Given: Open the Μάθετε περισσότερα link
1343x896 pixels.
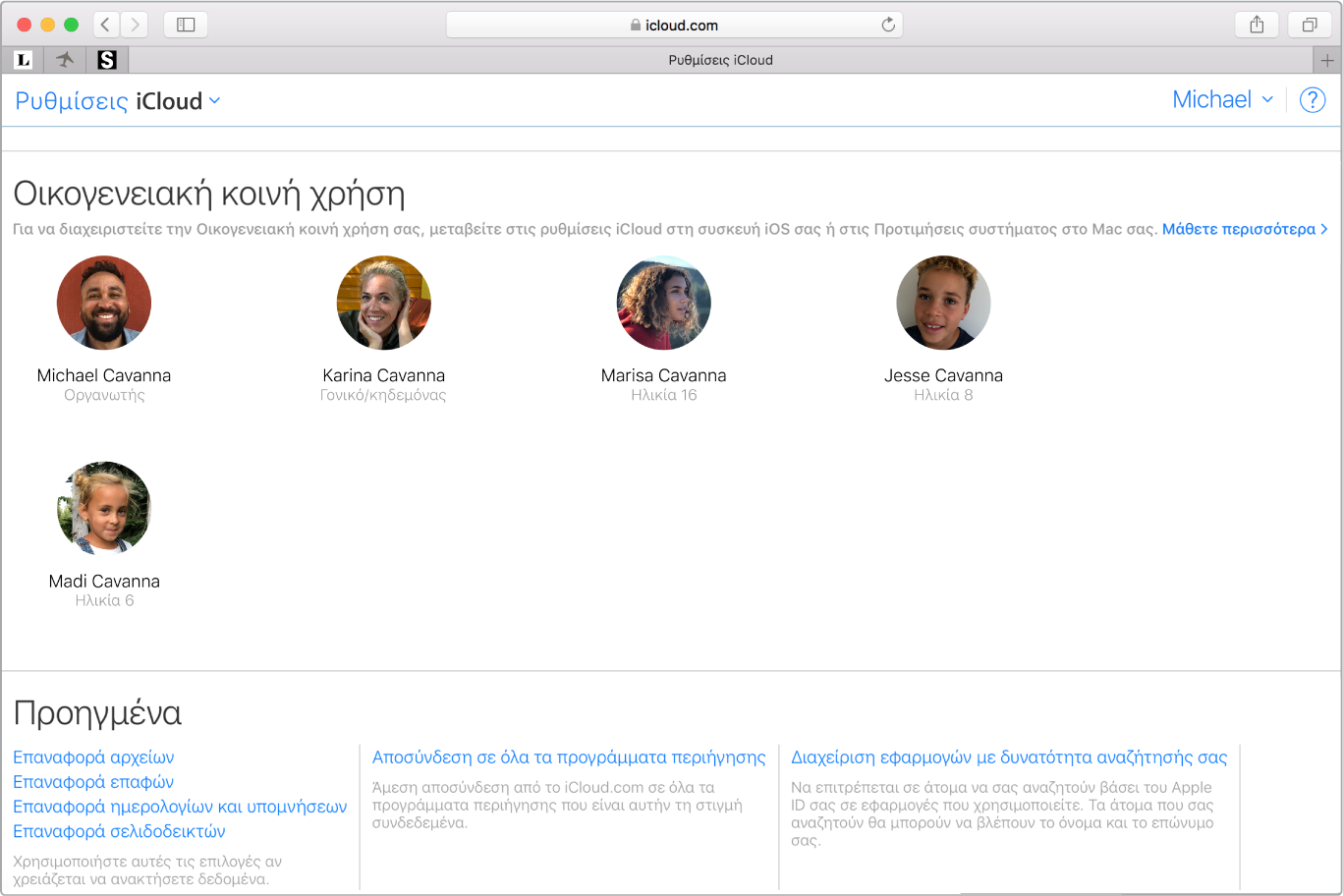Looking at the screenshot, I should pyautogui.click(x=1244, y=229).
